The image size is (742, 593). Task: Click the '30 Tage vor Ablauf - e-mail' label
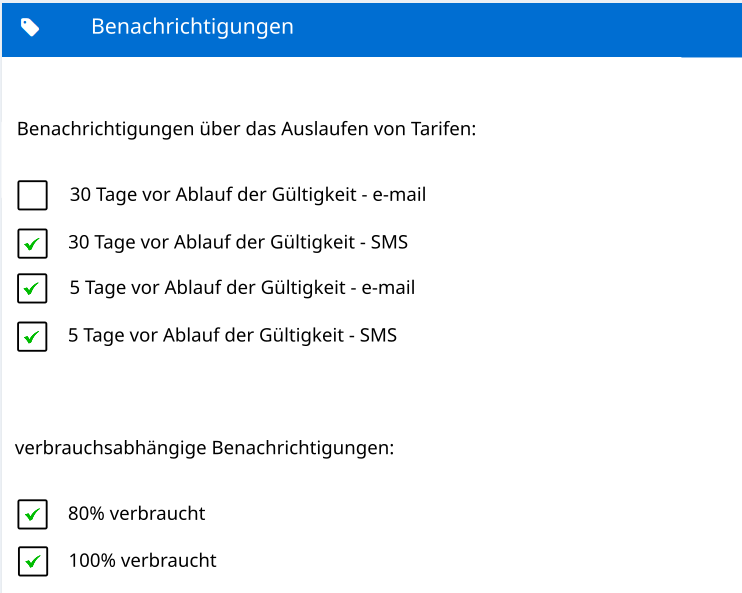pyautogui.click(x=247, y=195)
